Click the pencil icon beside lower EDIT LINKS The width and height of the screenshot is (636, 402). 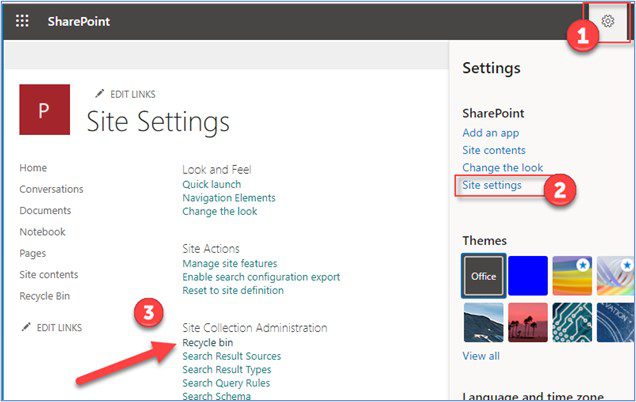(26, 327)
